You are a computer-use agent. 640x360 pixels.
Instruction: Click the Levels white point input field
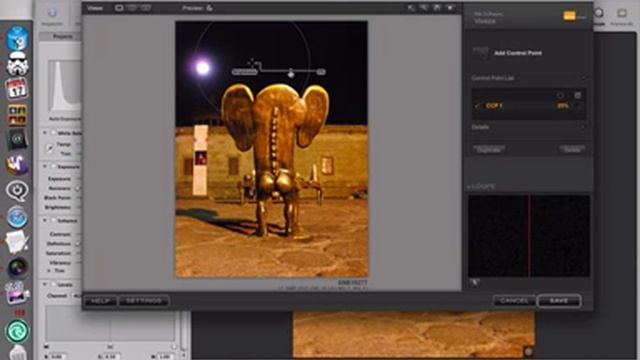pos(165,356)
